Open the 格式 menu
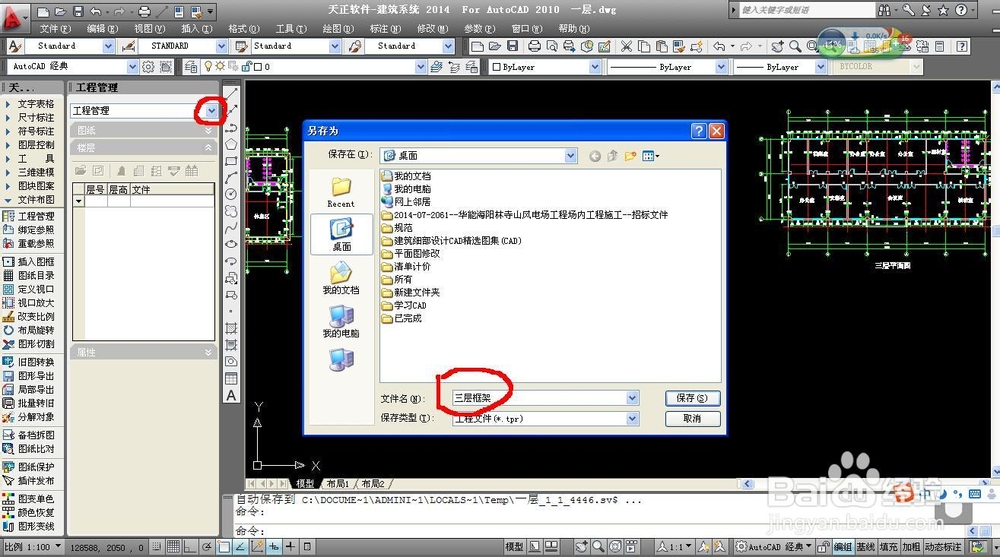Screen dimensions: 1000x557 pyautogui.click(x=243, y=29)
